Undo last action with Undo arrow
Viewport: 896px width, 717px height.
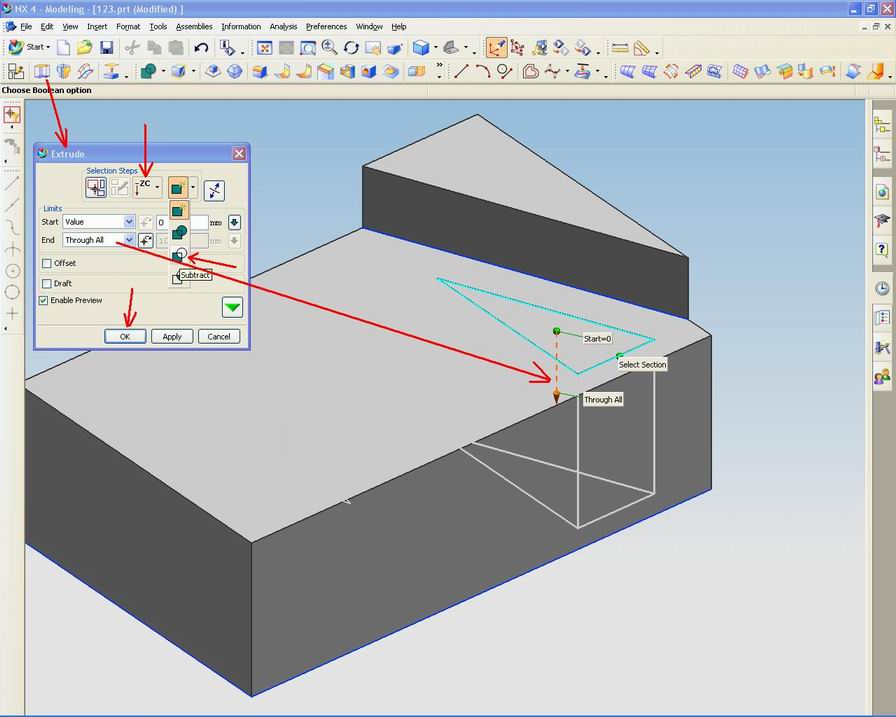(x=201, y=47)
